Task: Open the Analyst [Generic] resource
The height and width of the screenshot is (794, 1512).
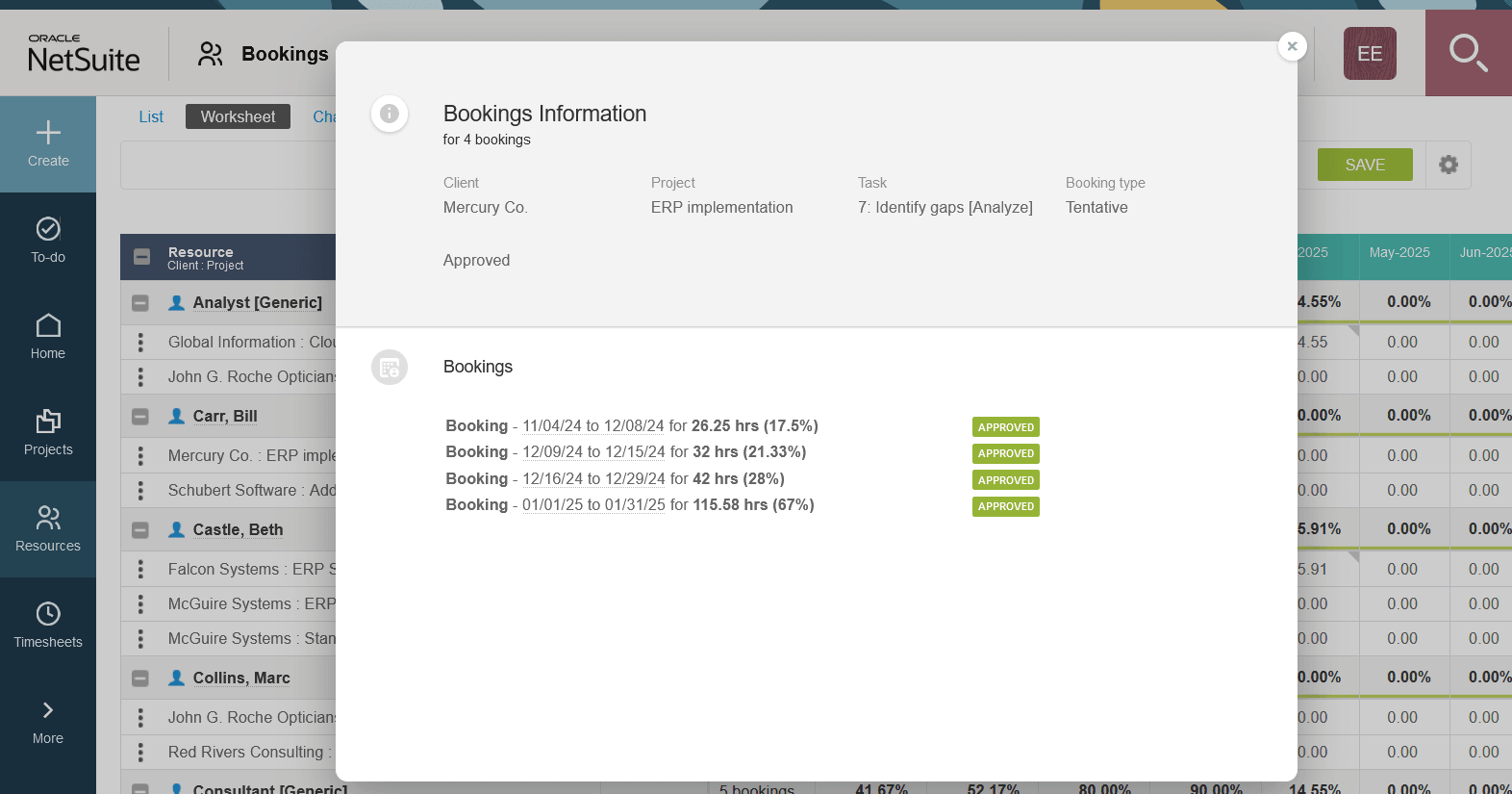Action: coord(258,302)
